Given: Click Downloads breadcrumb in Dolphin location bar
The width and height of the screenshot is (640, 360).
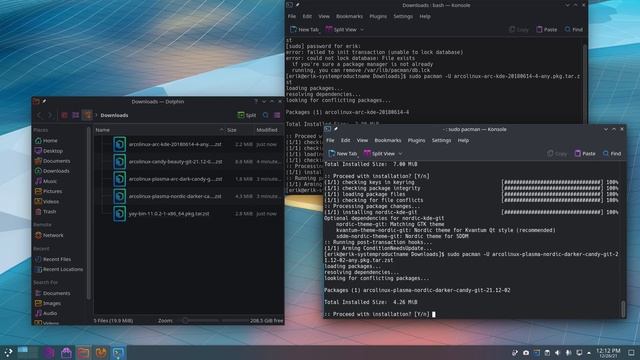Looking at the screenshot, I should pyautogui.click(x=114, y=116).
